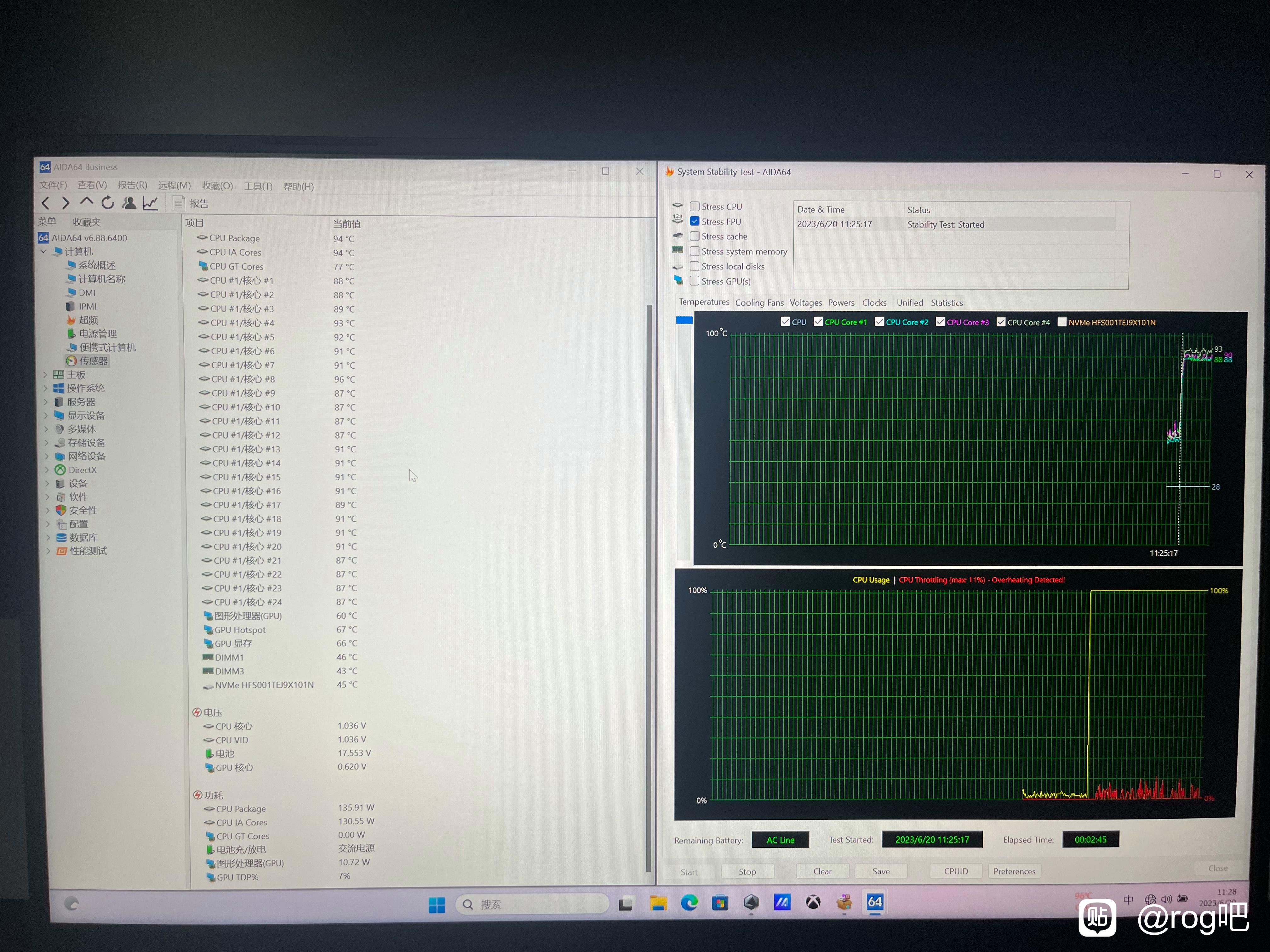Expand the 多媒体 tree node
This screenshot has height=952, width=1270.
(46, 429)
